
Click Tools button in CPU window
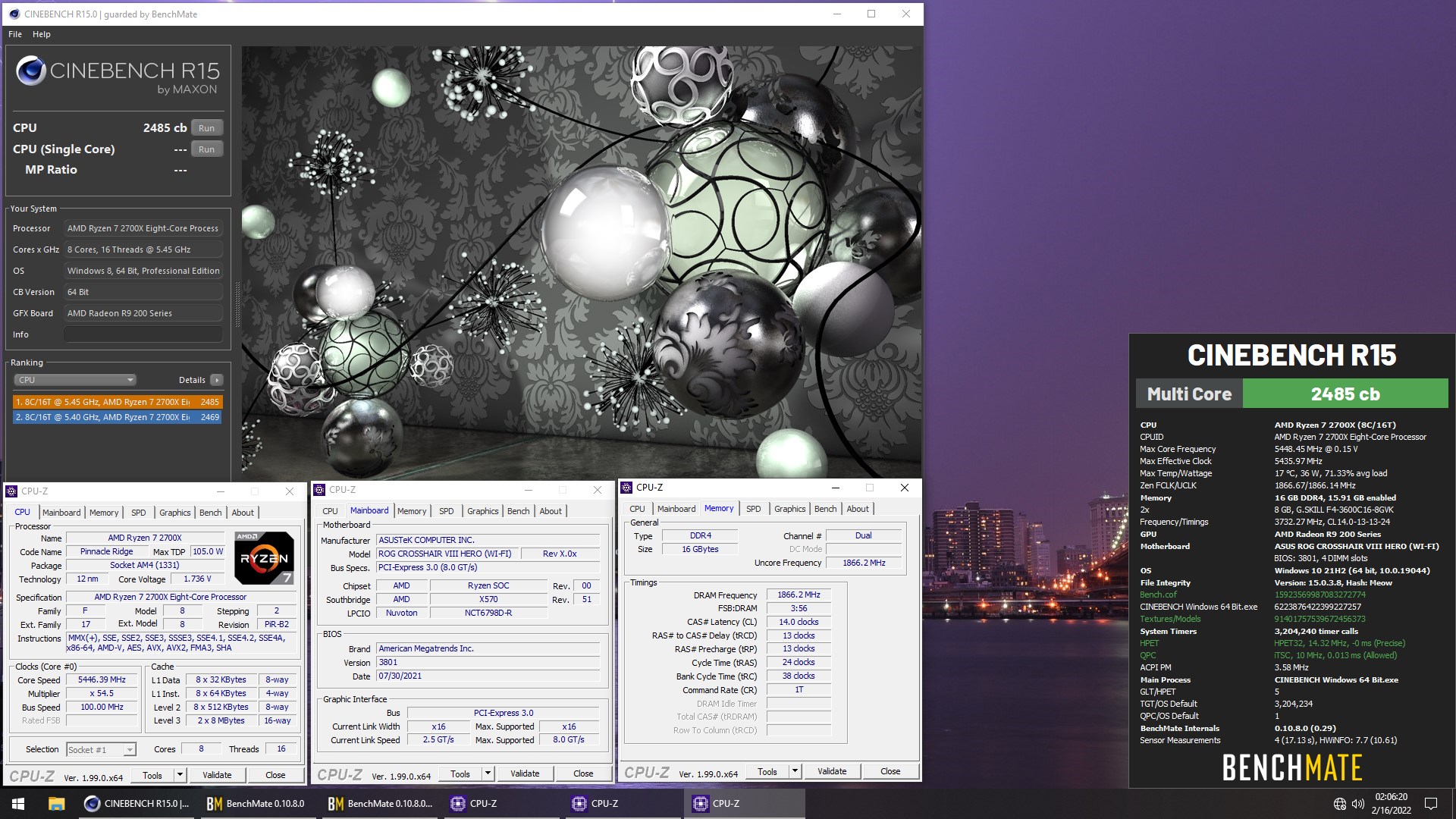click(152, 775)
